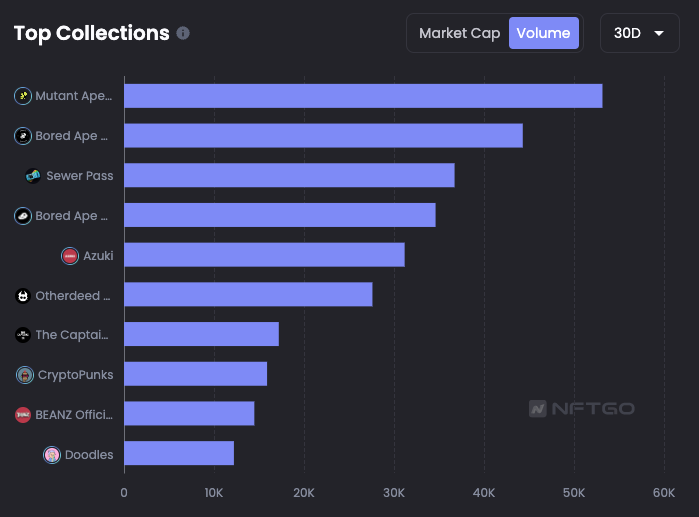The width and height of the screenshot is (699, 517).
Task: Click the Doodles volume bar
Action: [x=178, y=454]
